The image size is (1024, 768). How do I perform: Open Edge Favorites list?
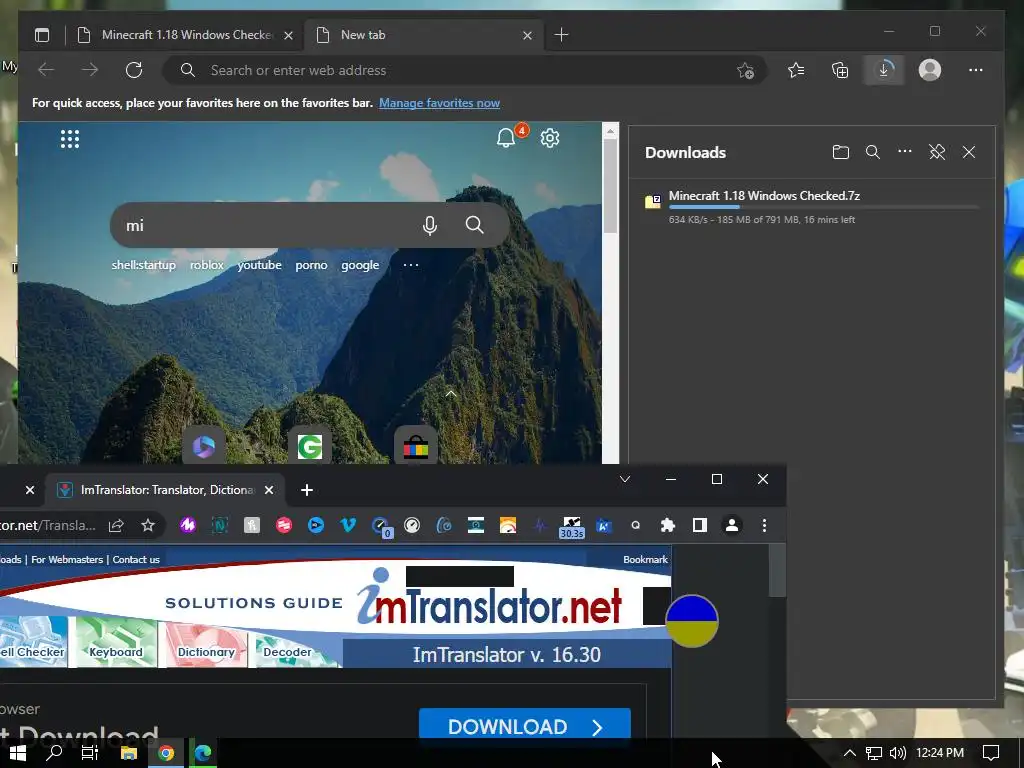[795, 70]
